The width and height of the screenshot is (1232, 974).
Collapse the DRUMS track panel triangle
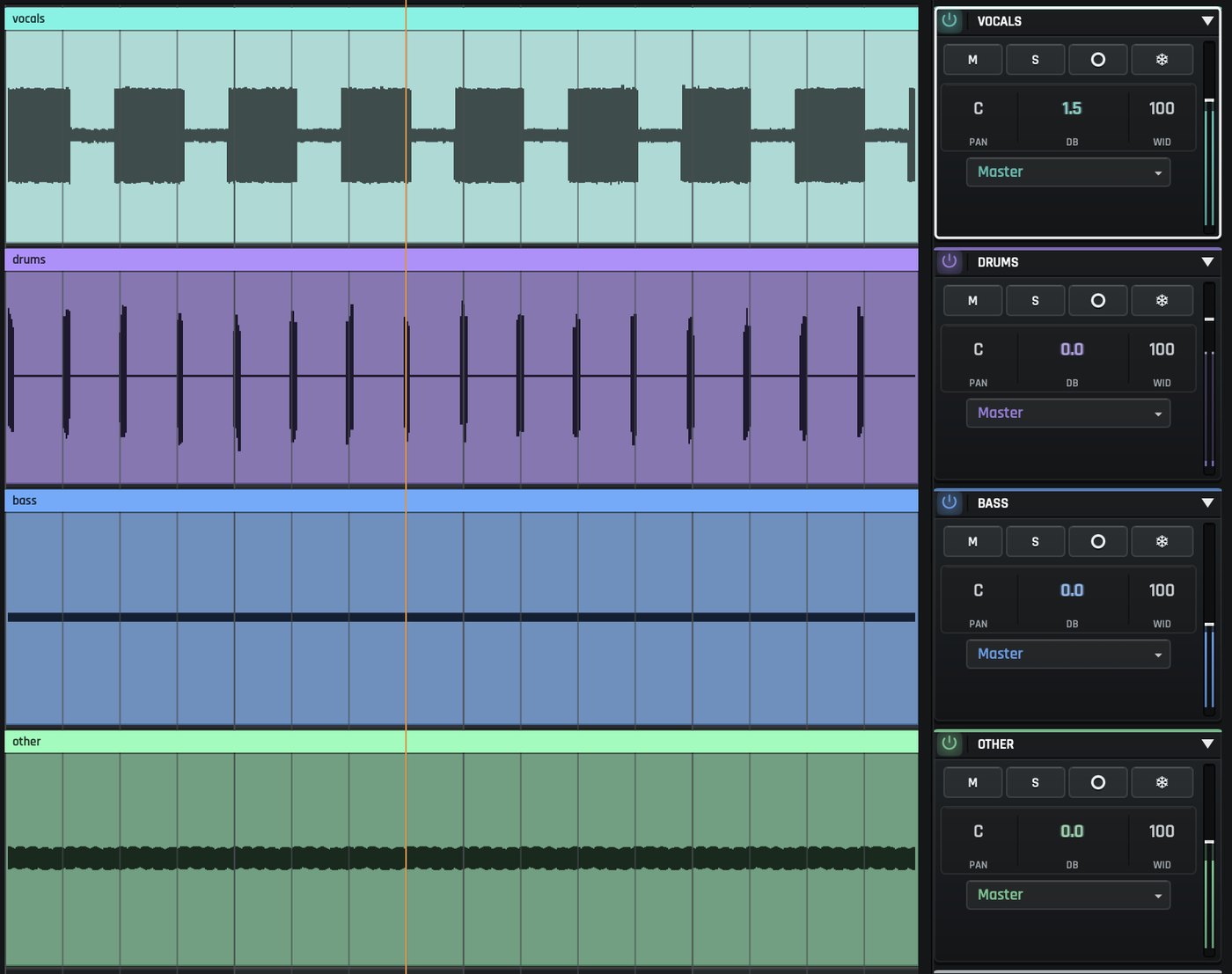click(x=1207, y=262)
